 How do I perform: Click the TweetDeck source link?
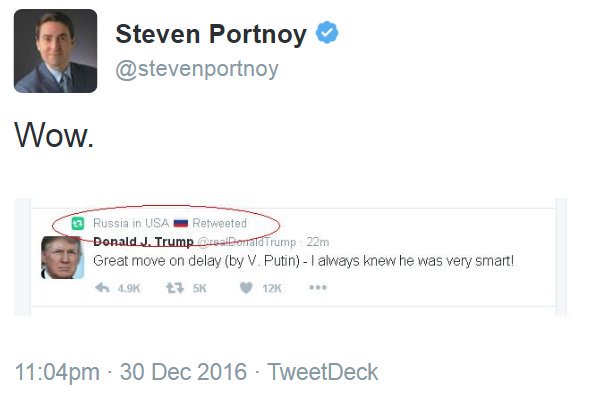[x=322, y=372]
